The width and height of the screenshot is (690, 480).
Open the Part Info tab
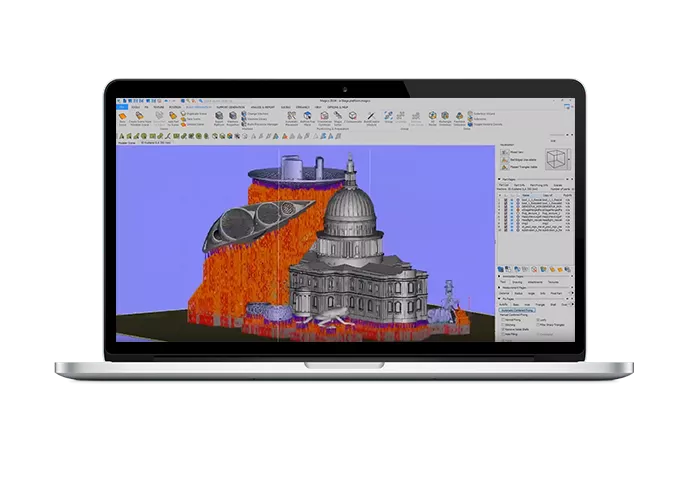point(519,185)
